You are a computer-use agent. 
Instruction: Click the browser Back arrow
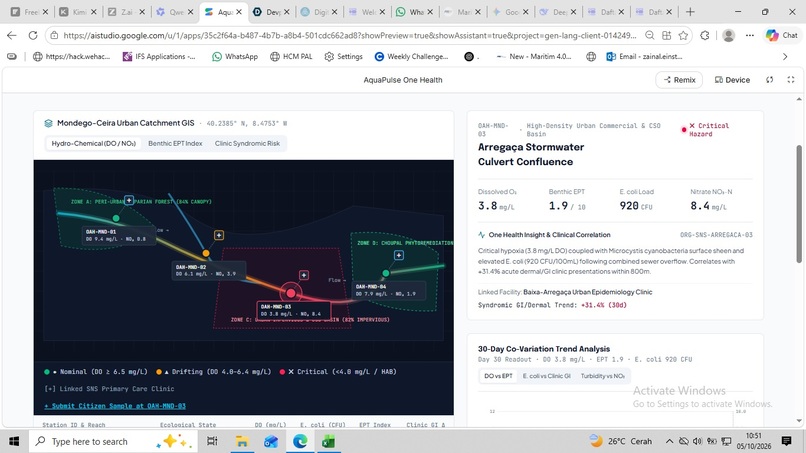(12, 35)
